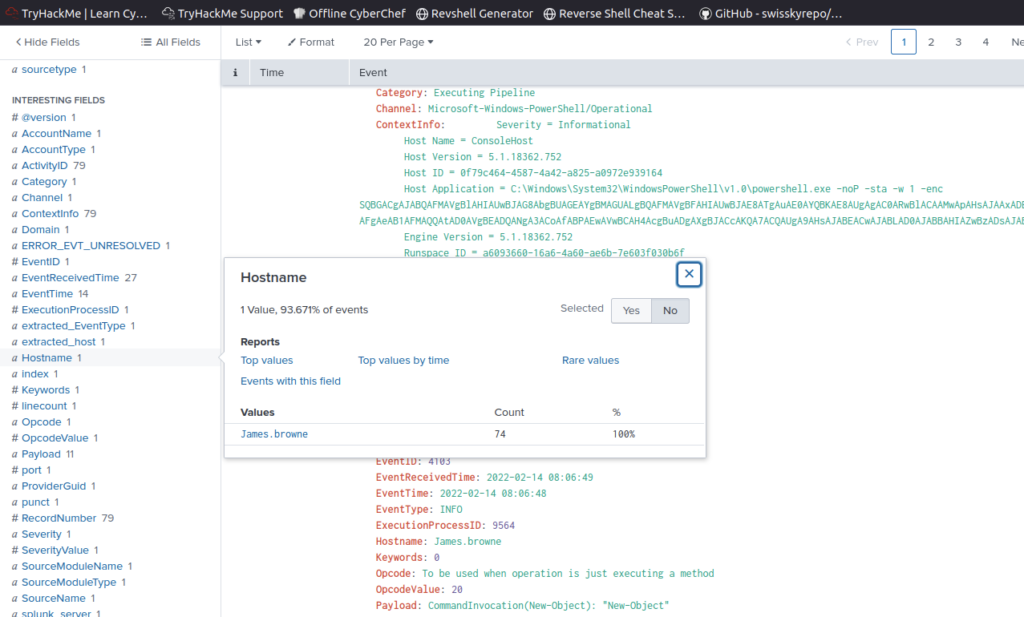Open the index field
This screenshot has height=617, width=1024.
(35, 373)
